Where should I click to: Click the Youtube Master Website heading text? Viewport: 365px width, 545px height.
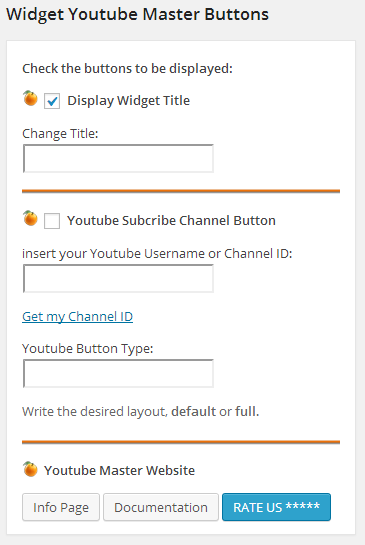coord(119,470)
